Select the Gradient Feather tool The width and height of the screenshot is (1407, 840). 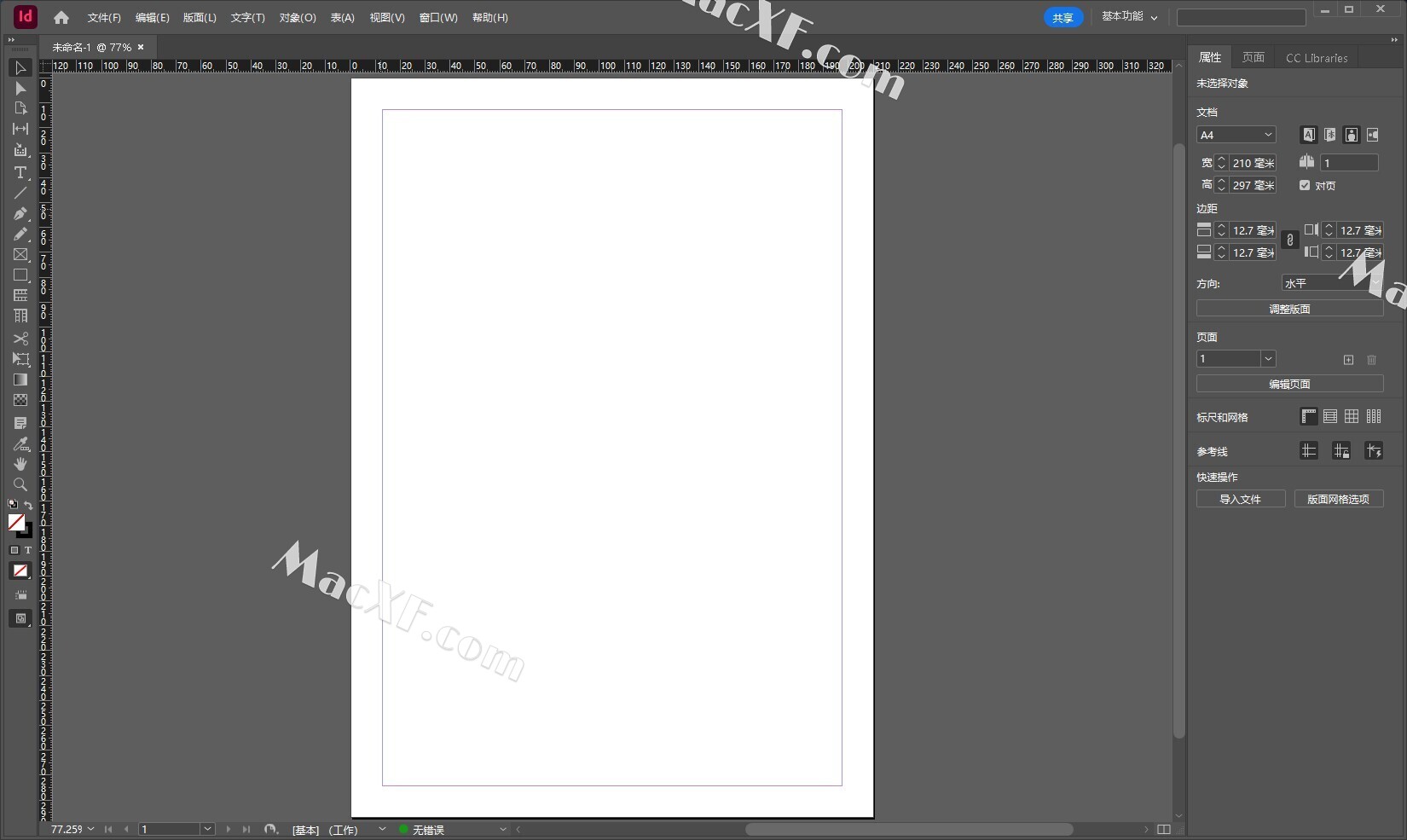[x=20, y=400]
